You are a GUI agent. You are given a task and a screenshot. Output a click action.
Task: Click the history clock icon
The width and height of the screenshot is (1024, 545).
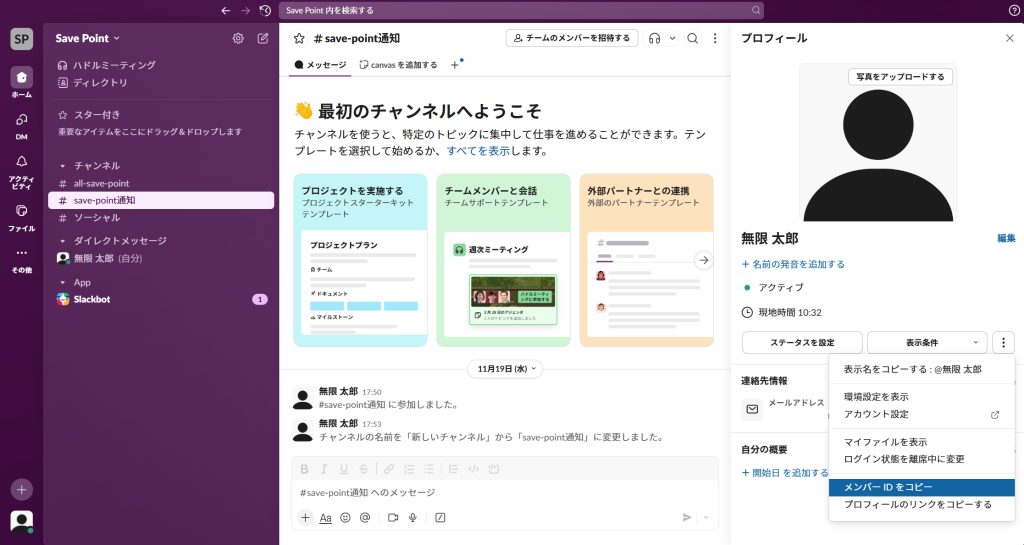(265, 10)
